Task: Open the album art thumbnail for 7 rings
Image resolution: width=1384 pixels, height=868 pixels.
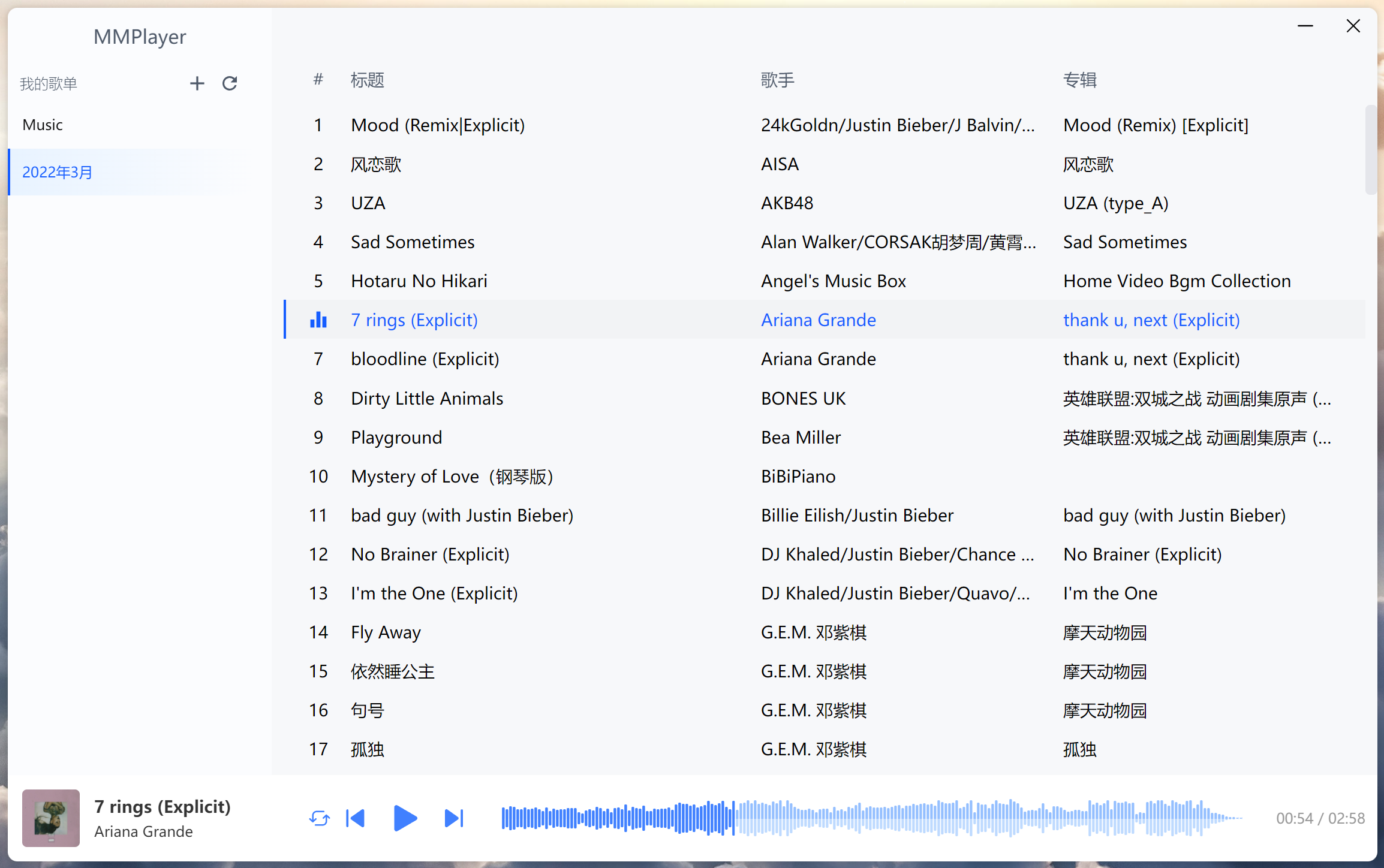Action: pos(50,818)
